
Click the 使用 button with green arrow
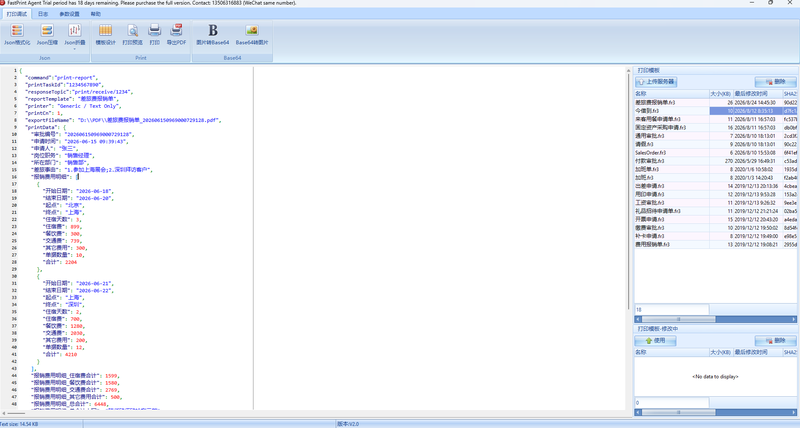coord(656,340)
